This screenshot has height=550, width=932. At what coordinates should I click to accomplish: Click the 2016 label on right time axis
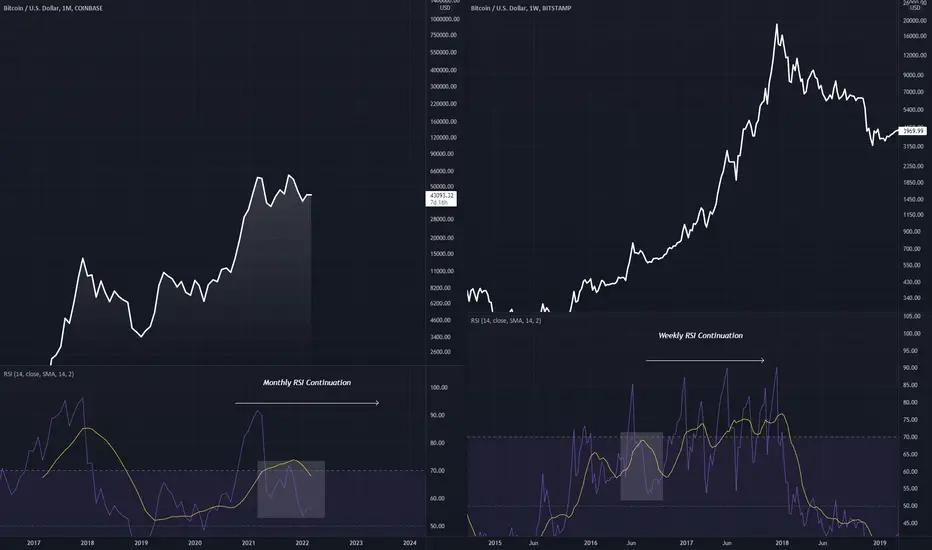pos(590,543)
